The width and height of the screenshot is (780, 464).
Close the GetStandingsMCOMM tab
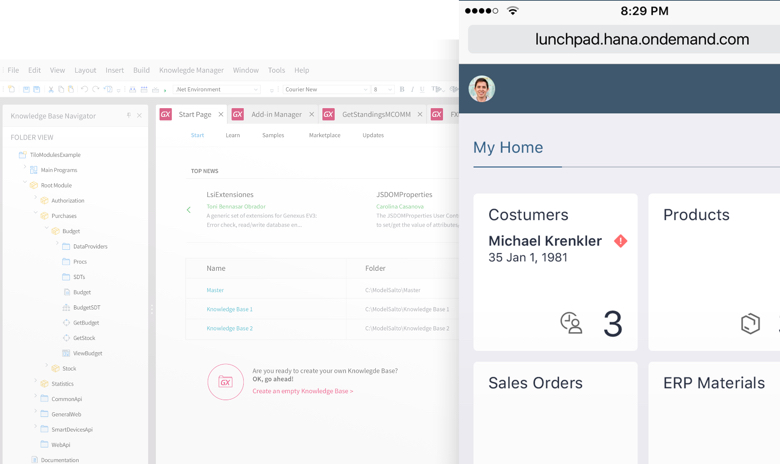(420, 114)
